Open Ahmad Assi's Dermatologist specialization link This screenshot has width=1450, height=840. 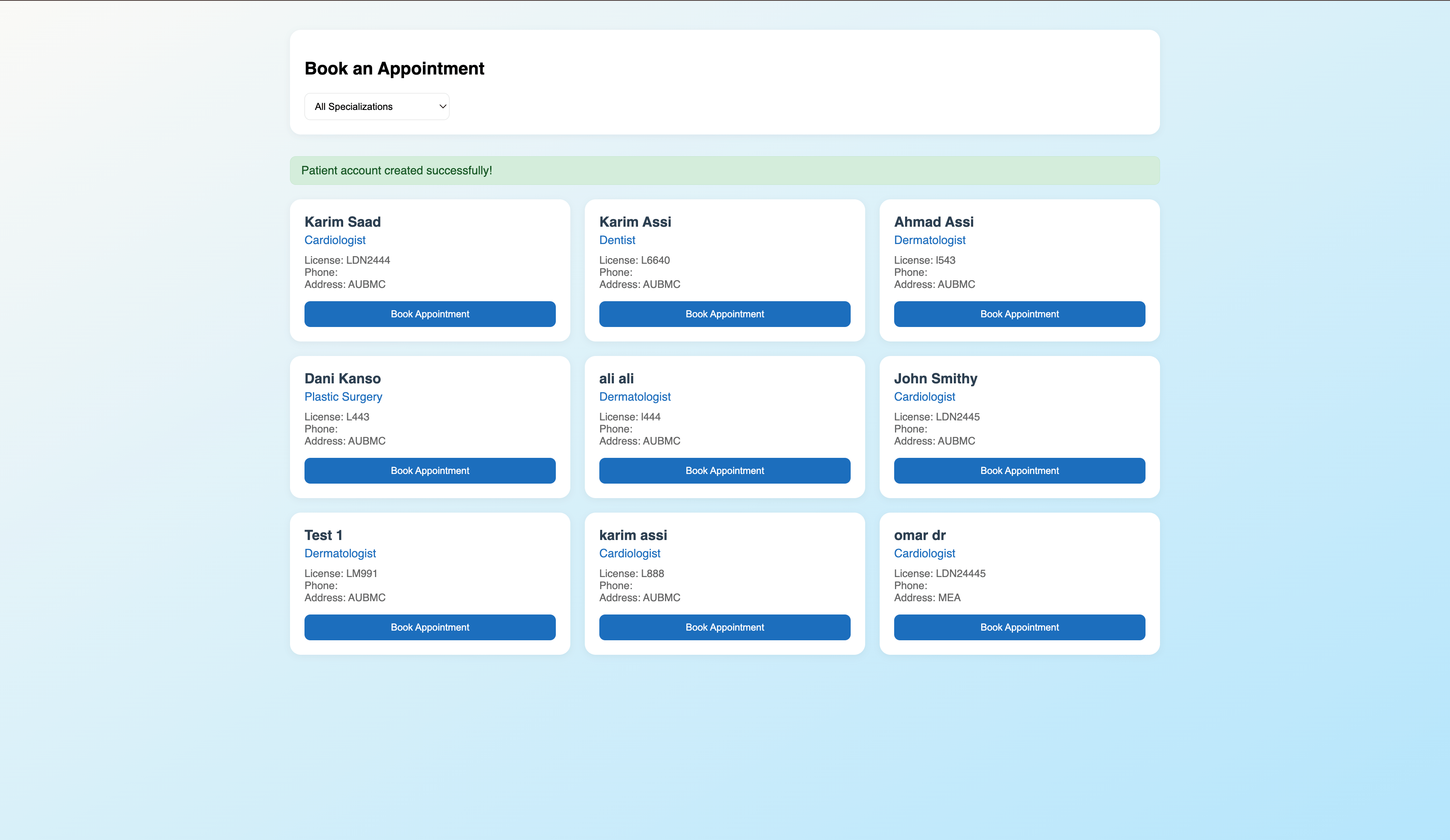(929, 240)
